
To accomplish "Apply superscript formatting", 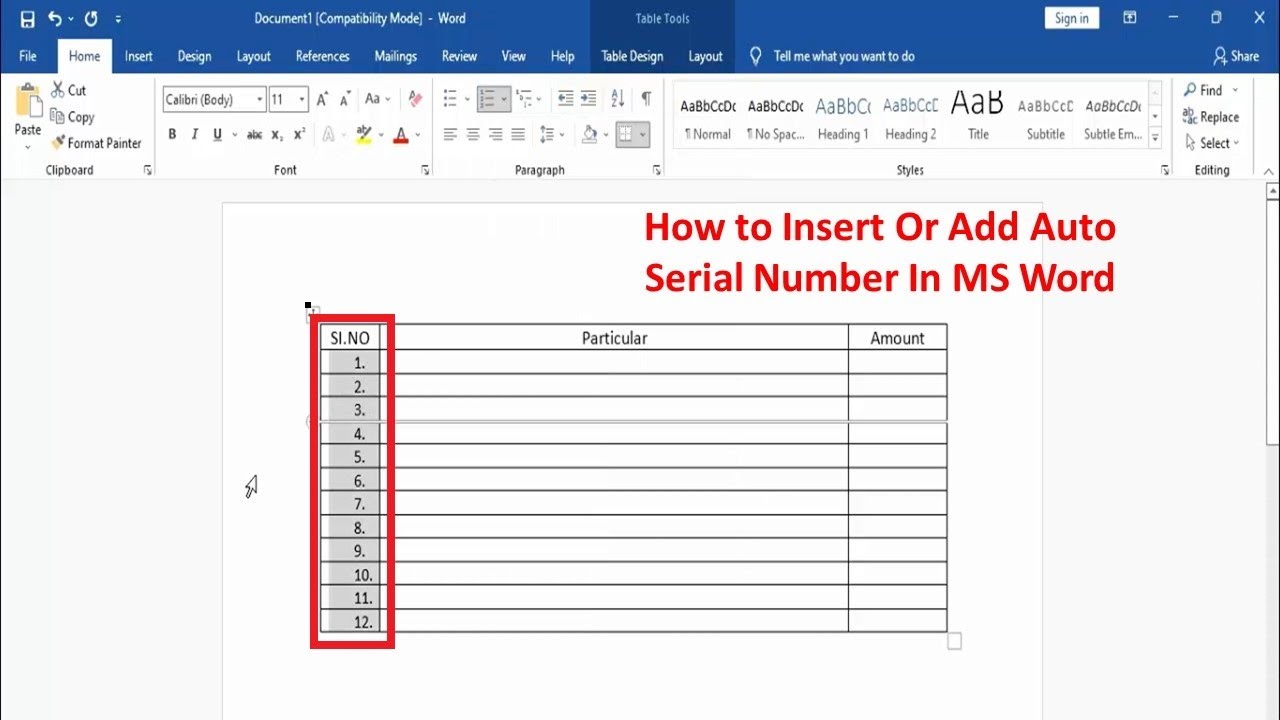I will 300,134.
